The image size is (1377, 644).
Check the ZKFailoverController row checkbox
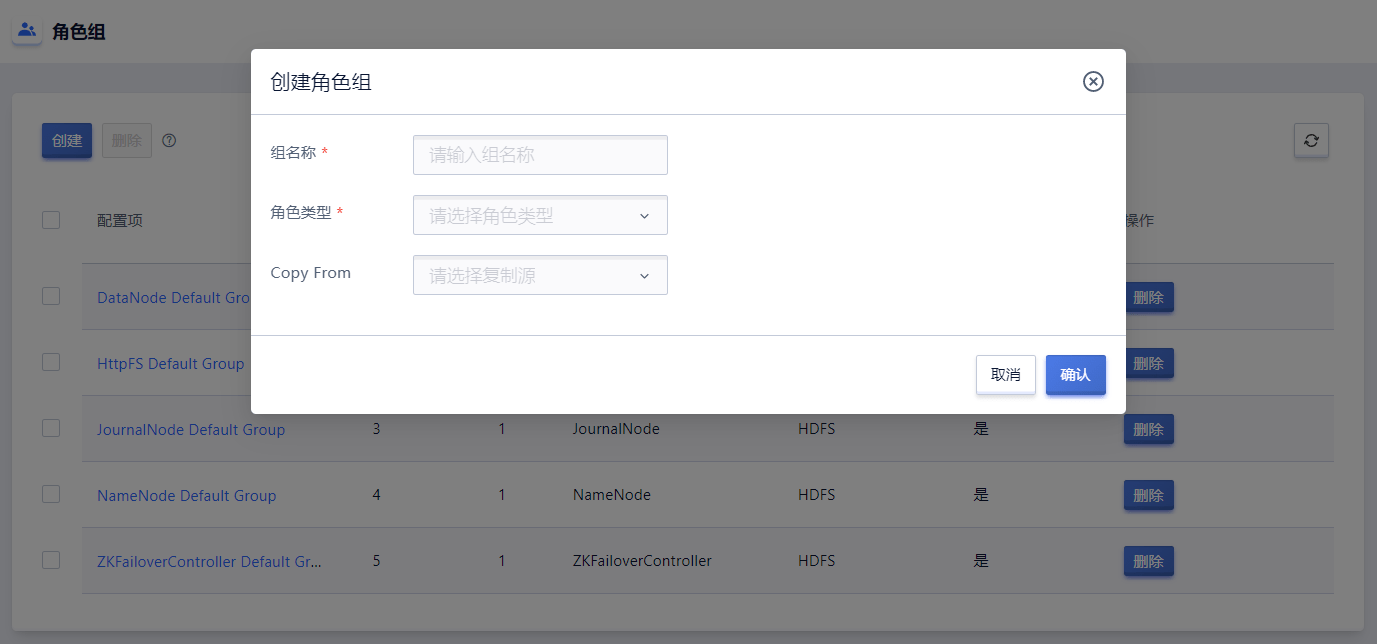(51, 560)
